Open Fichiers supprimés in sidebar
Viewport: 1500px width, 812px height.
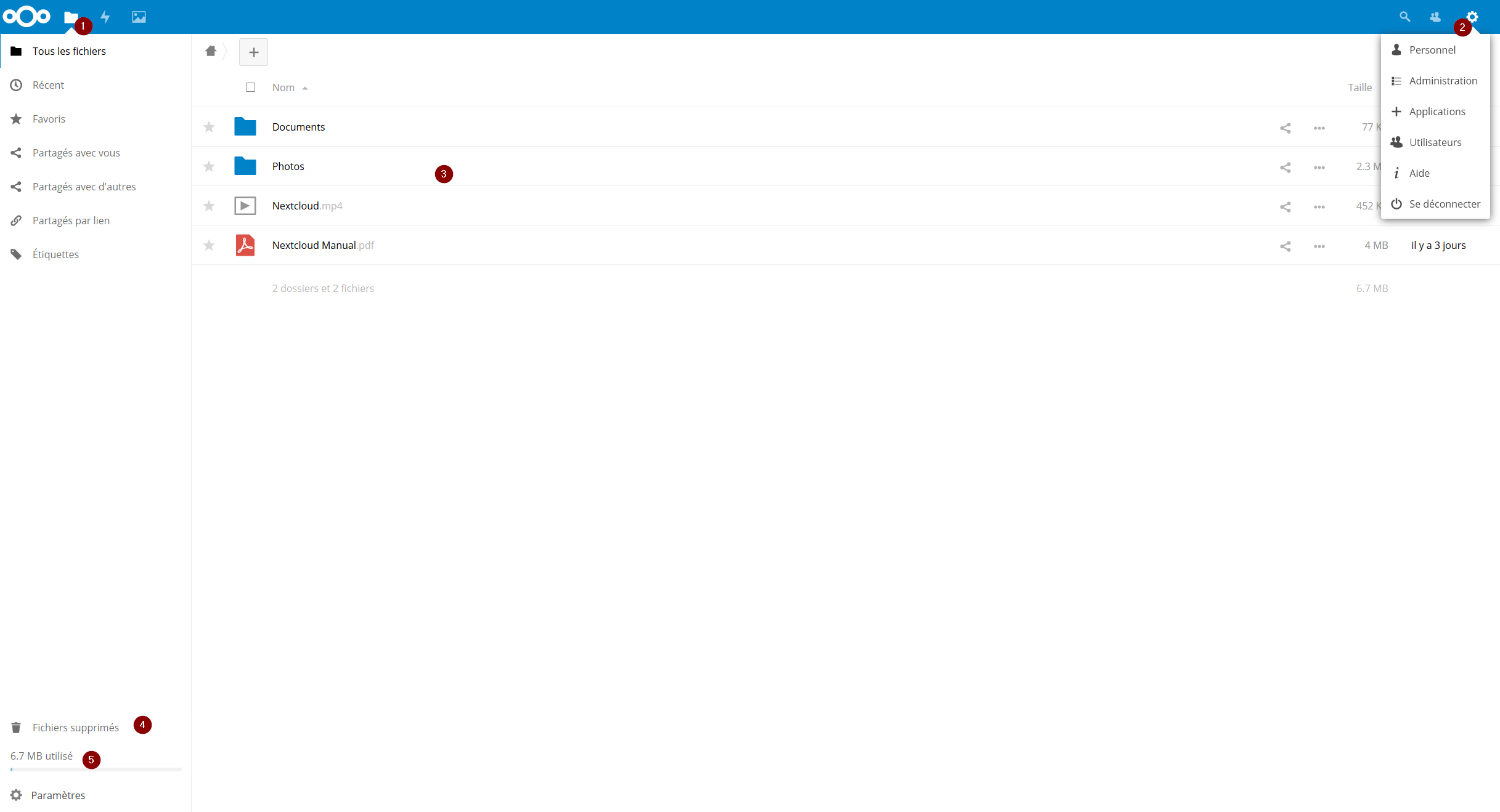(75, 728)
